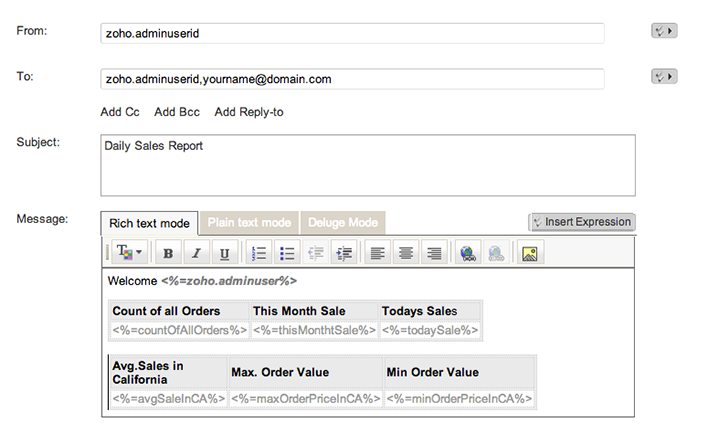708x425 pixels.
Task: Expand the expression picker beside the From field
Action: (x=664, y=31)
